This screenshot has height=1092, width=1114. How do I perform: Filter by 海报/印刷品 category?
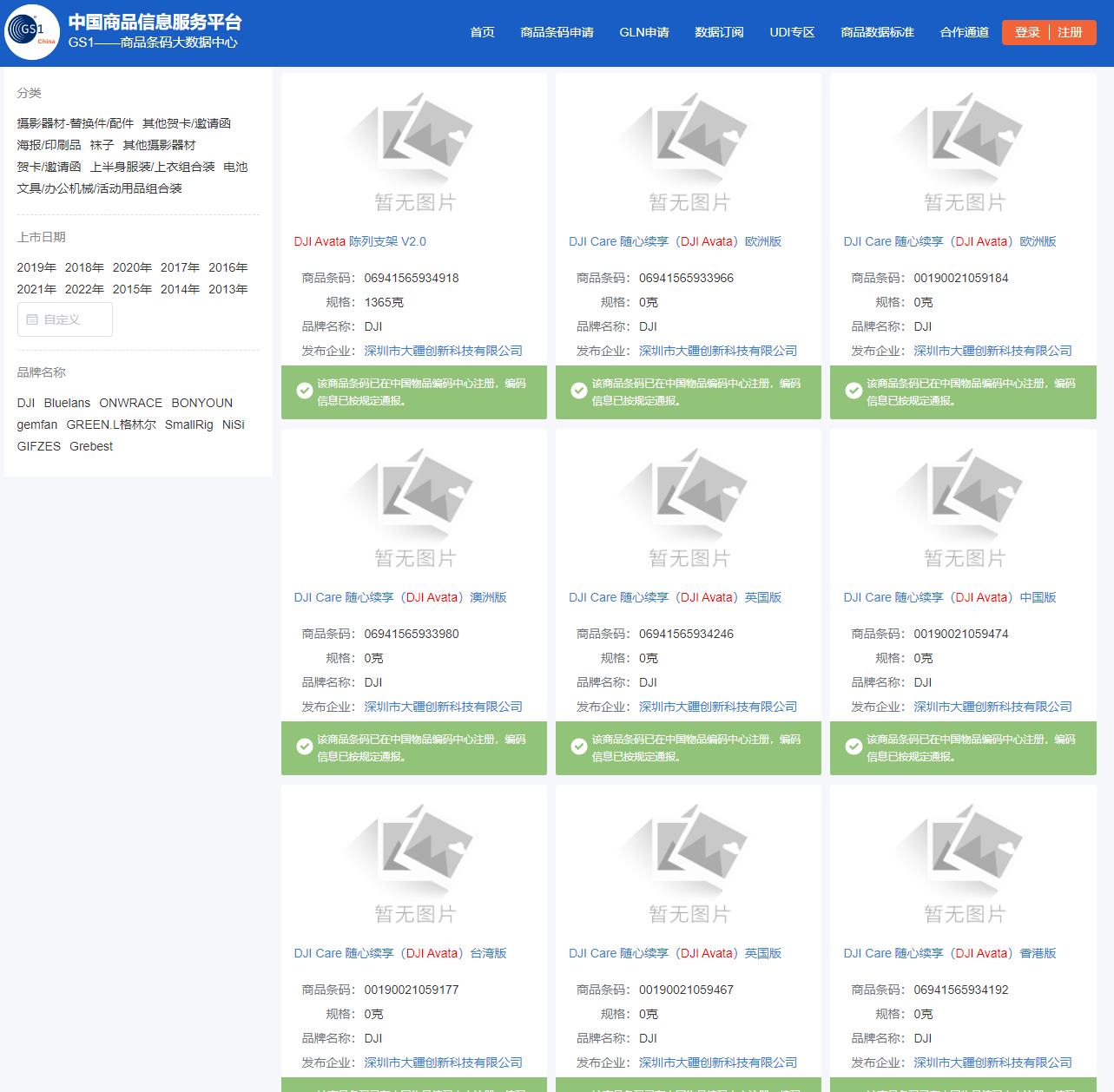[49, 145]
